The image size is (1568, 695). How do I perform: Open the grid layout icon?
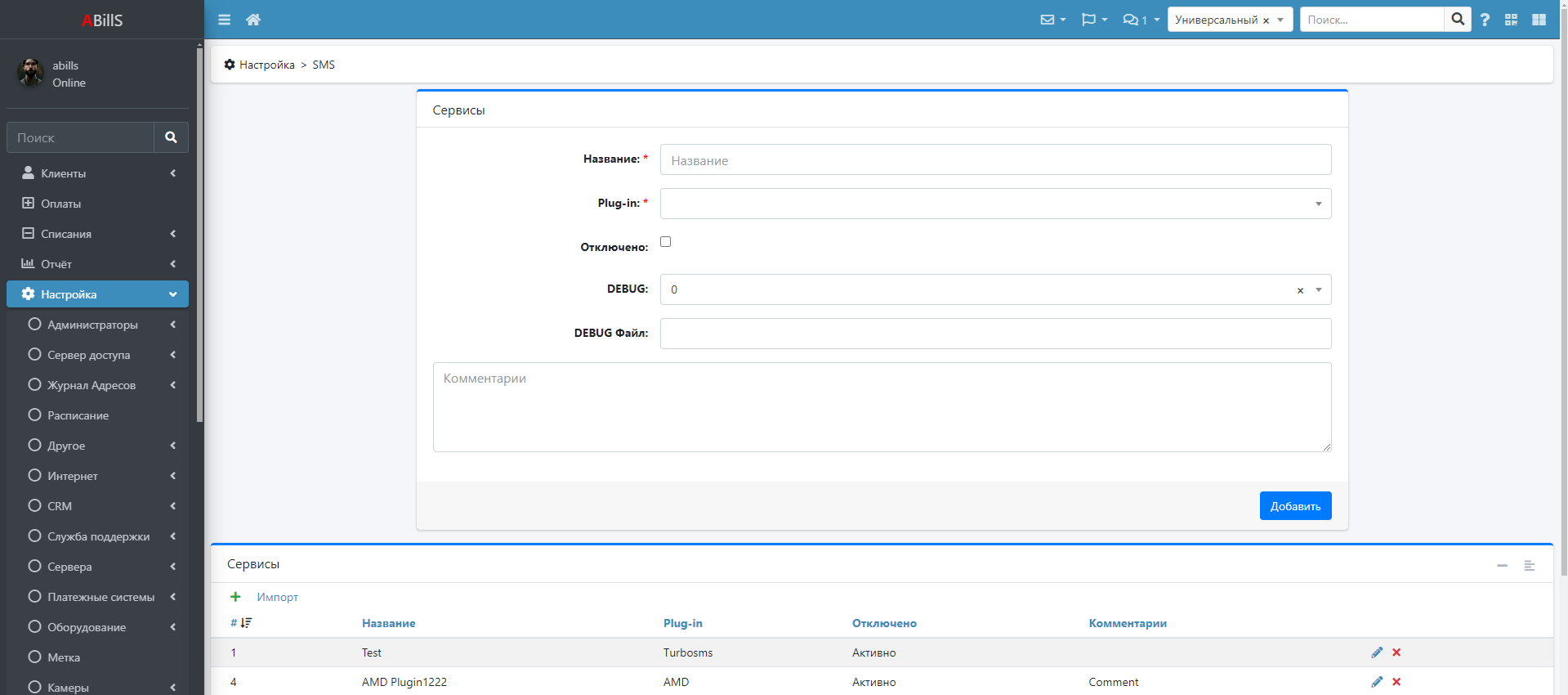[x=1539, y=20]
